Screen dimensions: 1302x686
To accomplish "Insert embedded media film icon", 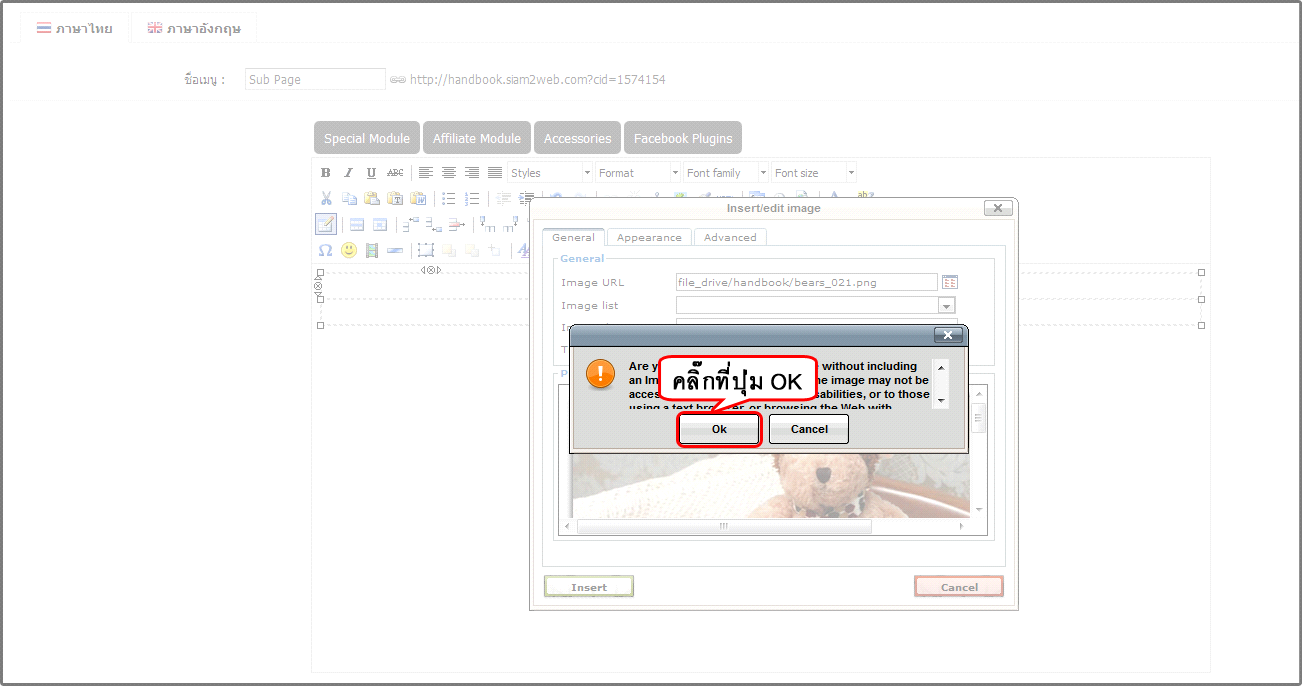I will click(372, 250).
